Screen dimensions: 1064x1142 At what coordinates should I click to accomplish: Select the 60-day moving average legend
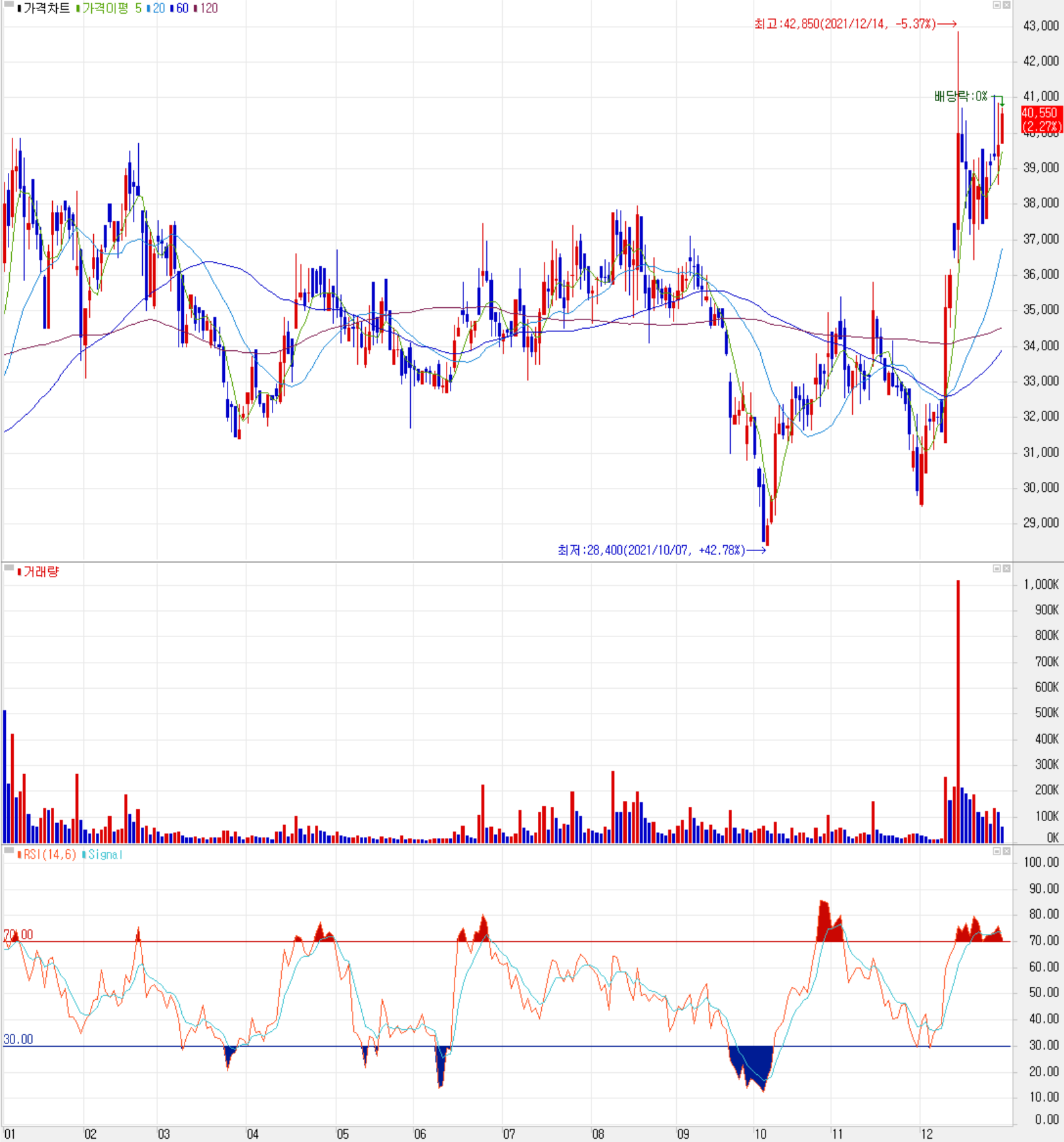pyautogui.click(x=179, y=8)
